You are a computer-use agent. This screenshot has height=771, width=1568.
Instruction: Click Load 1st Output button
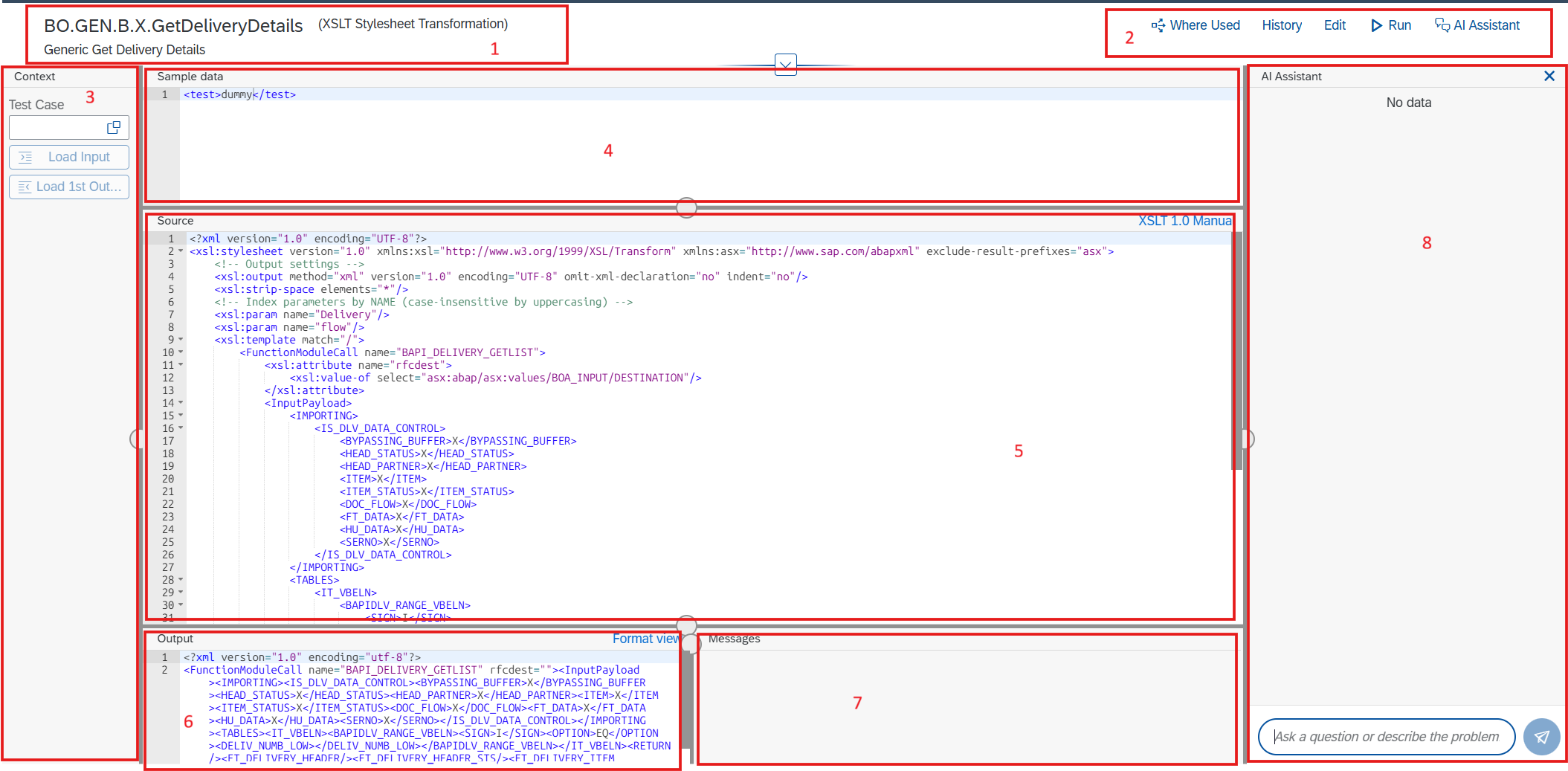click(69, 187)
